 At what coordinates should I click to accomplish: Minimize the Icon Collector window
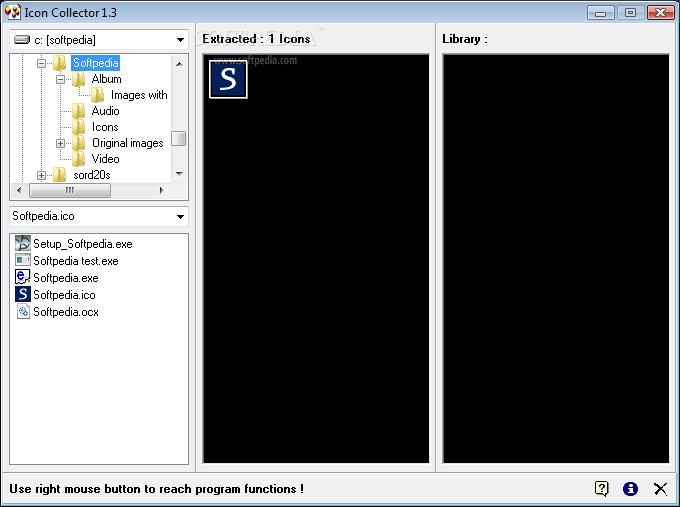click(x=601, y=13)
